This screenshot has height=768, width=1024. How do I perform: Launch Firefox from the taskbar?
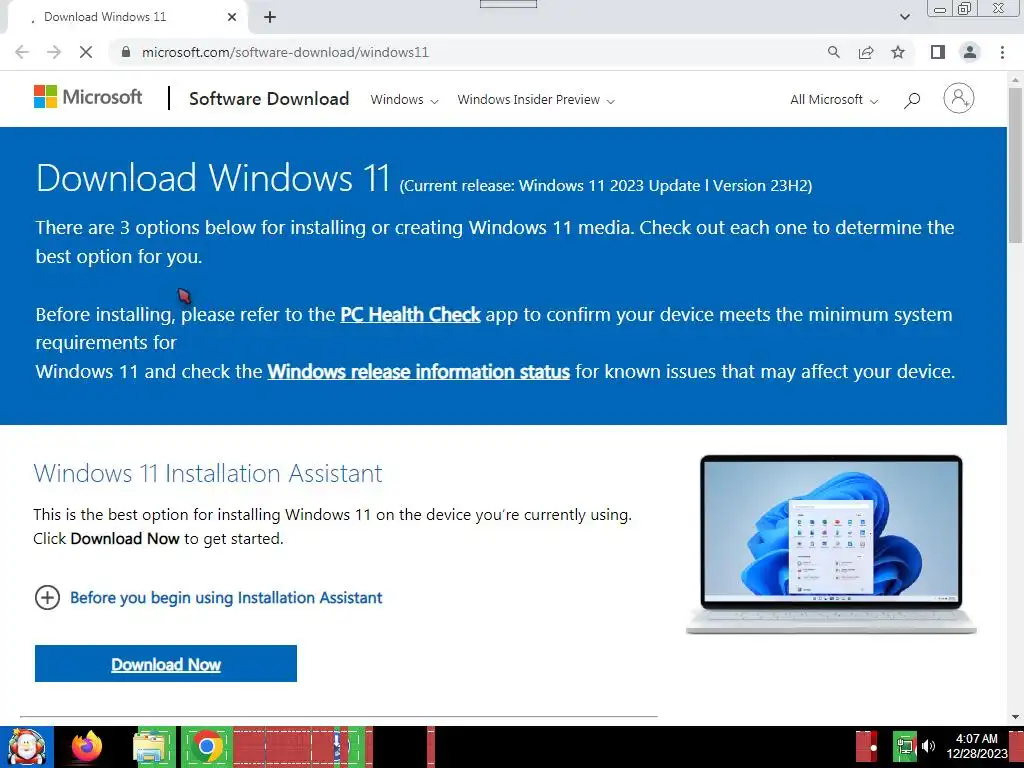pyautogui.click(x=86, y=747)
